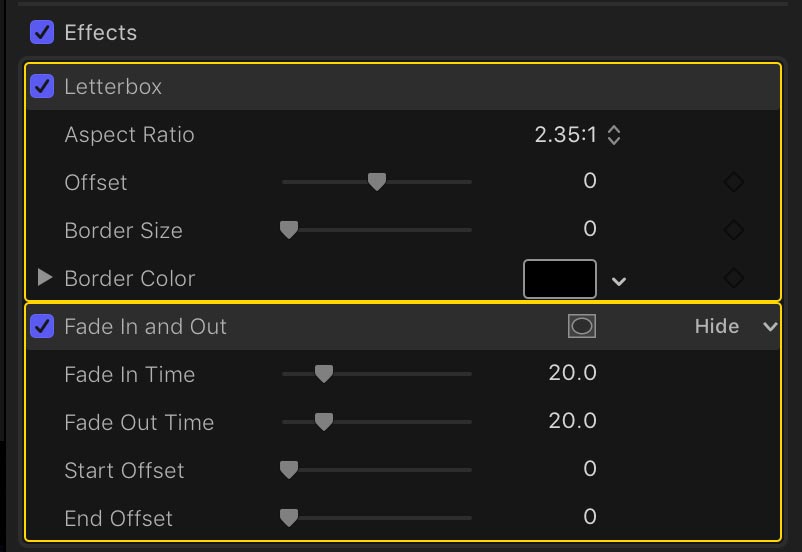The height and width of the screenshot is (552, 802).
Task: Click the Border Size slider handle
Action: click(x=289, y=230)
